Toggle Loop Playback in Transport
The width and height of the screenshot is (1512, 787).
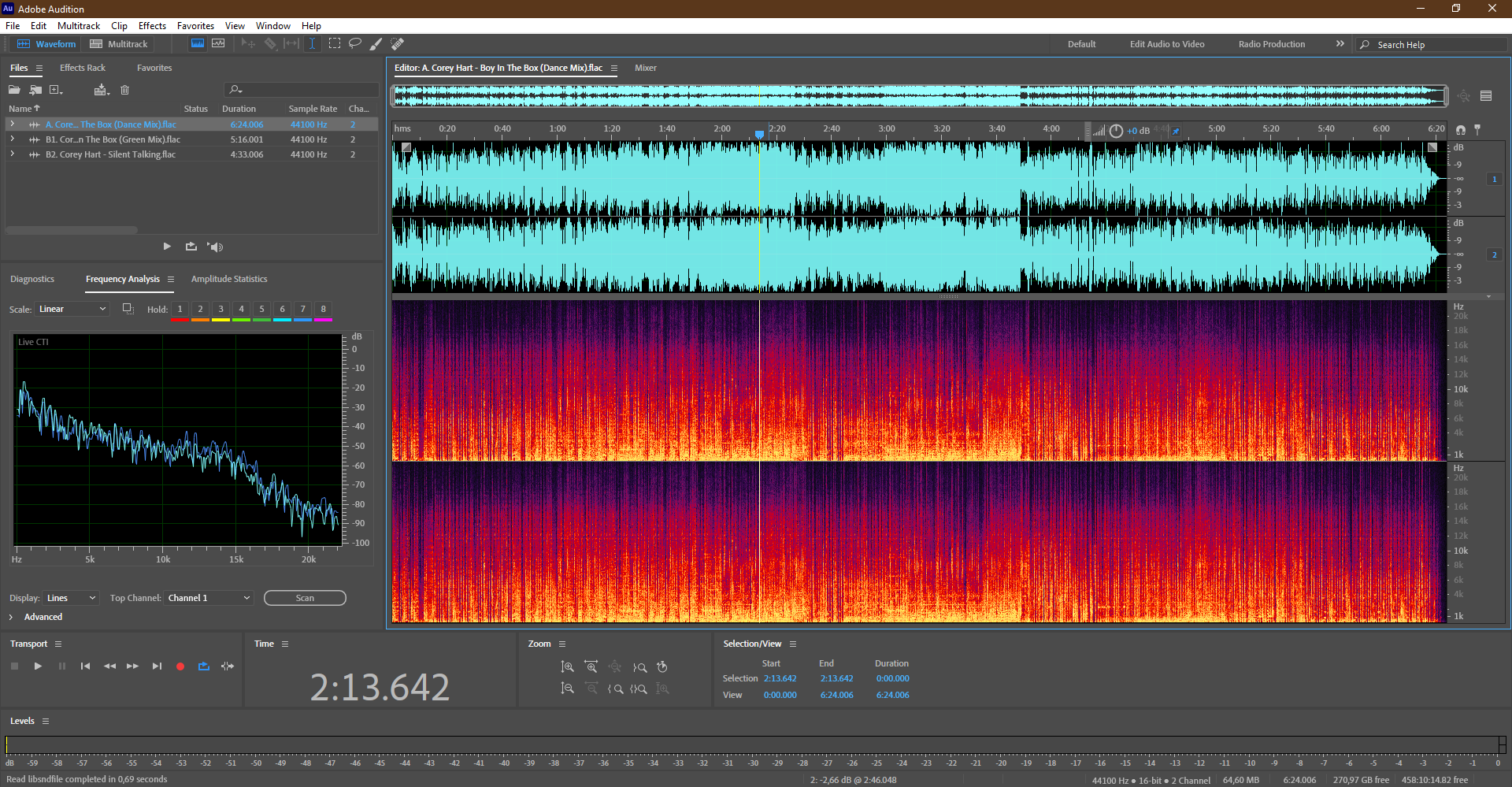click(x=204, y=666)
